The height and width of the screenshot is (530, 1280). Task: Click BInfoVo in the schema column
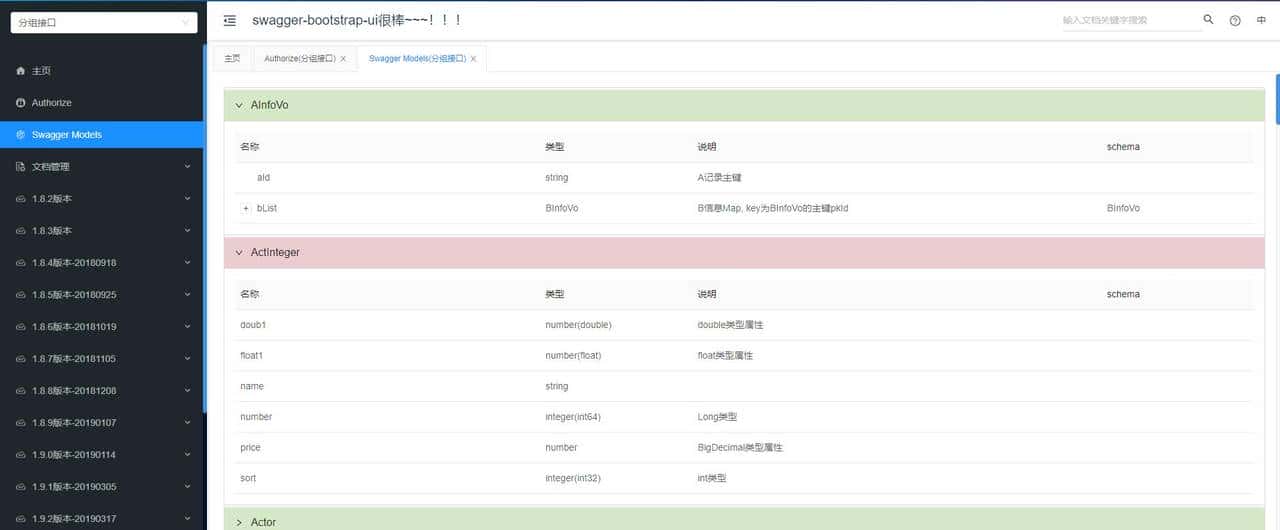(x=1123, y=208)
